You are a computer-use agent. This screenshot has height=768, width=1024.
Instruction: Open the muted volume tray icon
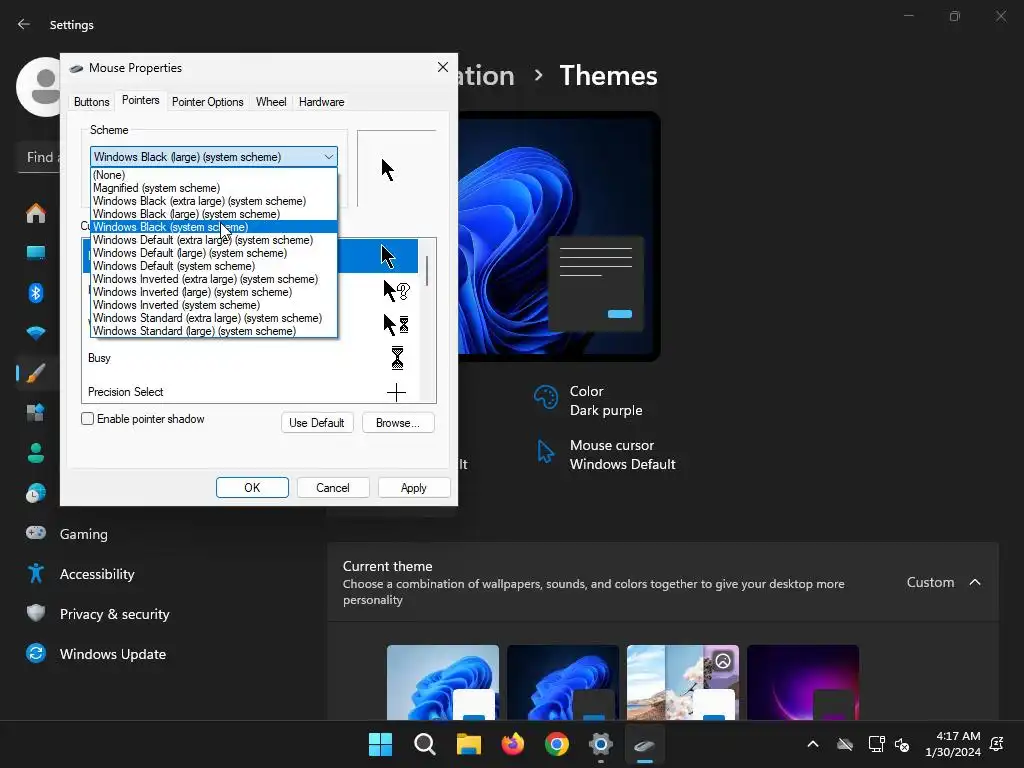click(x=902, y=744)
